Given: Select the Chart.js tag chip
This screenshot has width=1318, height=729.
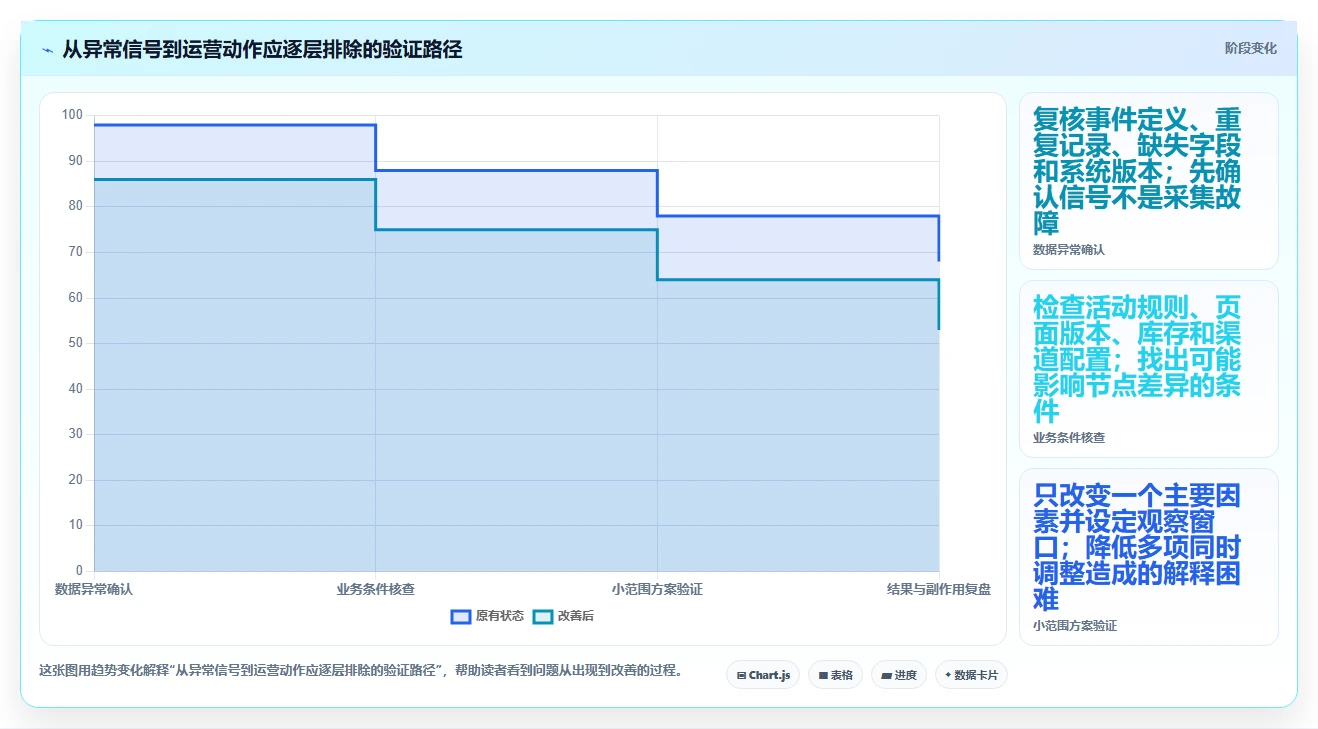Looking at the screenshot, I should pos(763,675).
